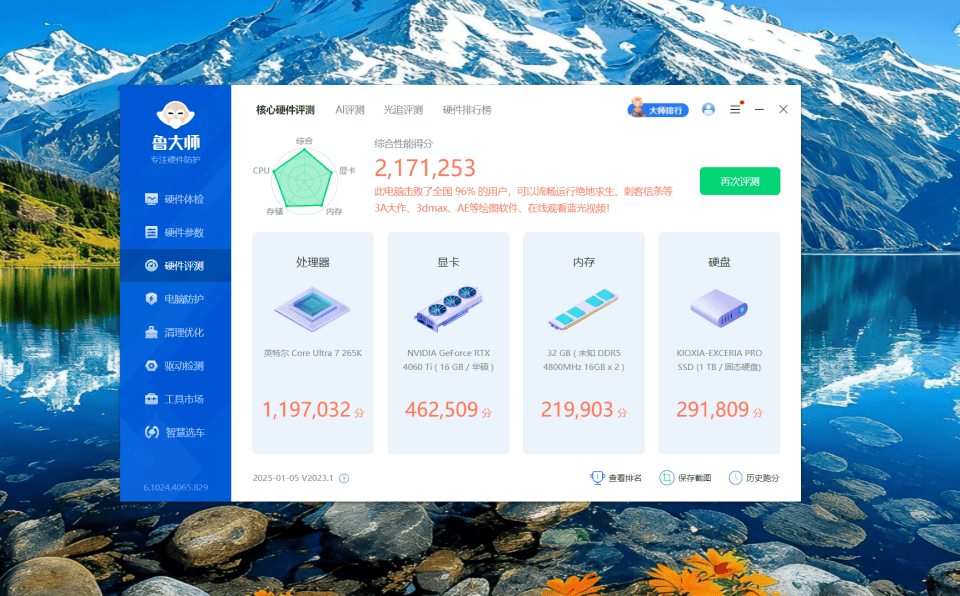Viewport: 960px width, 596px height.
Task: Open 历史跑分 score history
Action: [x=754, y=478]
